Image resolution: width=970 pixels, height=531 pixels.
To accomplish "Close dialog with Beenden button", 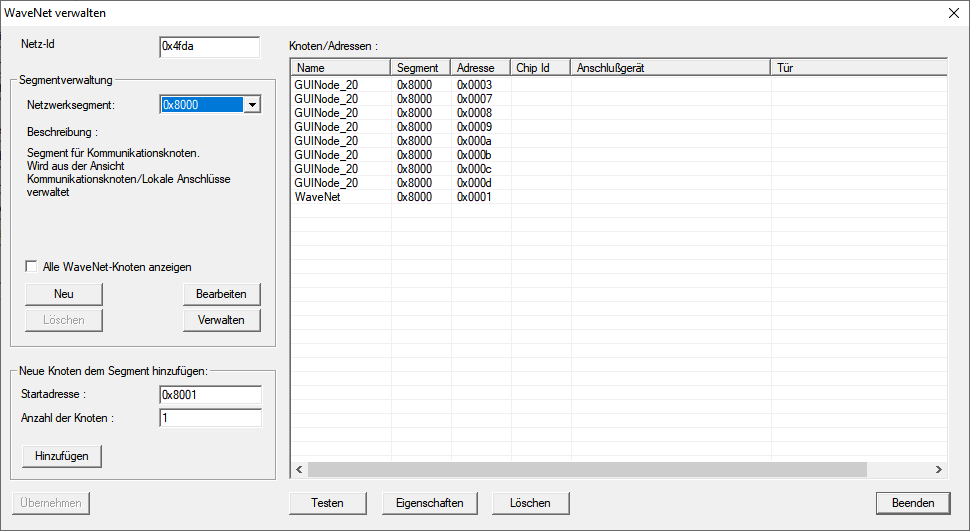I will (x=912, y=502).
